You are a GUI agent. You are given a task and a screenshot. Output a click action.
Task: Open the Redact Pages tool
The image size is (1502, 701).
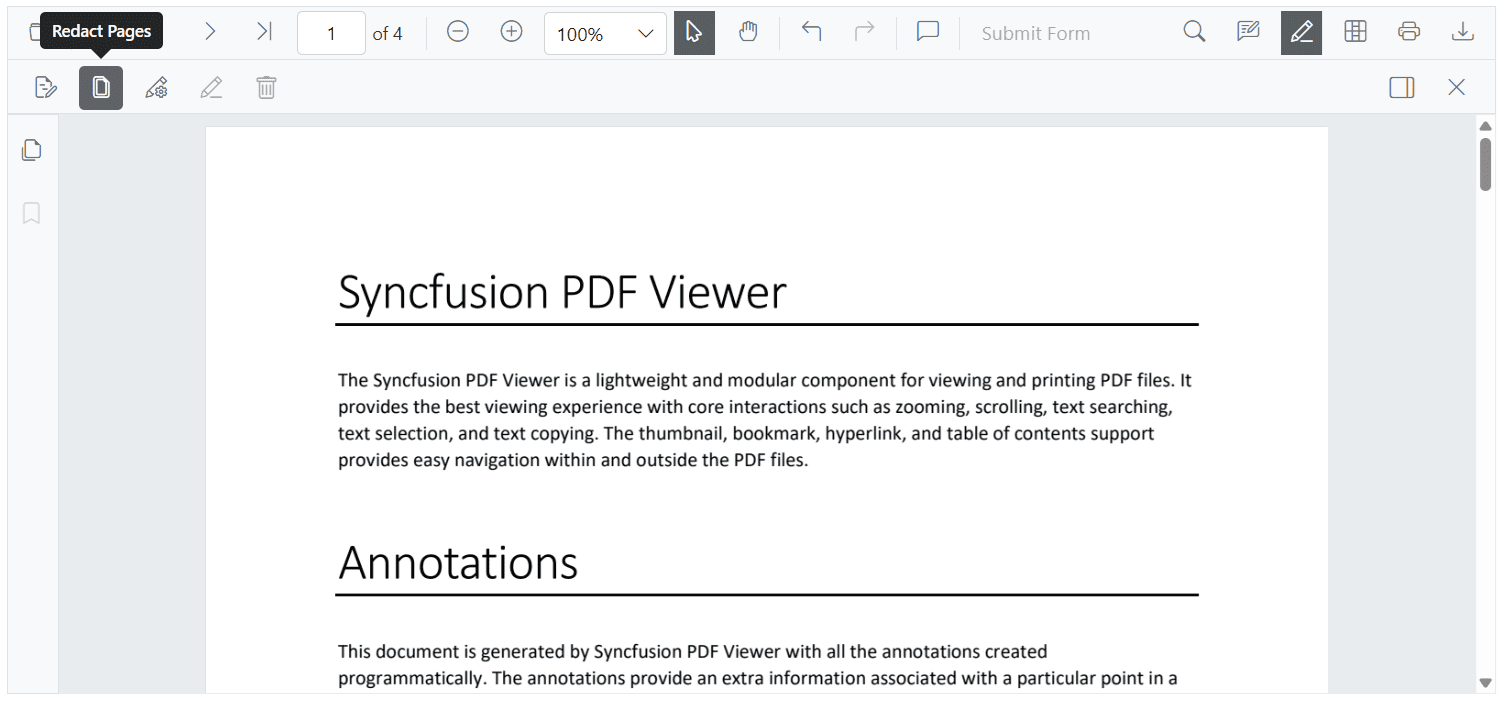coord(100,87)
